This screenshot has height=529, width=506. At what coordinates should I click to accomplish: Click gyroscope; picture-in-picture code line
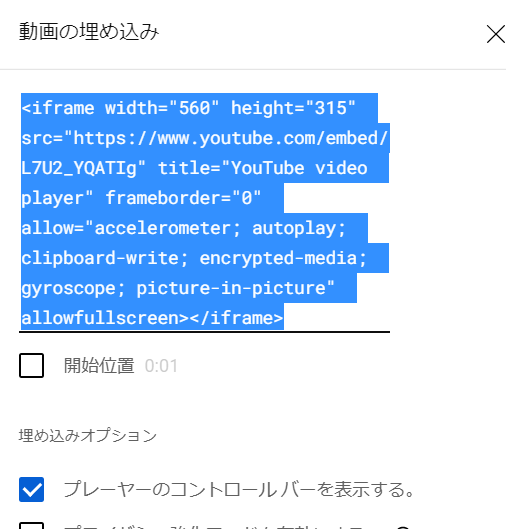click(178, 288)
